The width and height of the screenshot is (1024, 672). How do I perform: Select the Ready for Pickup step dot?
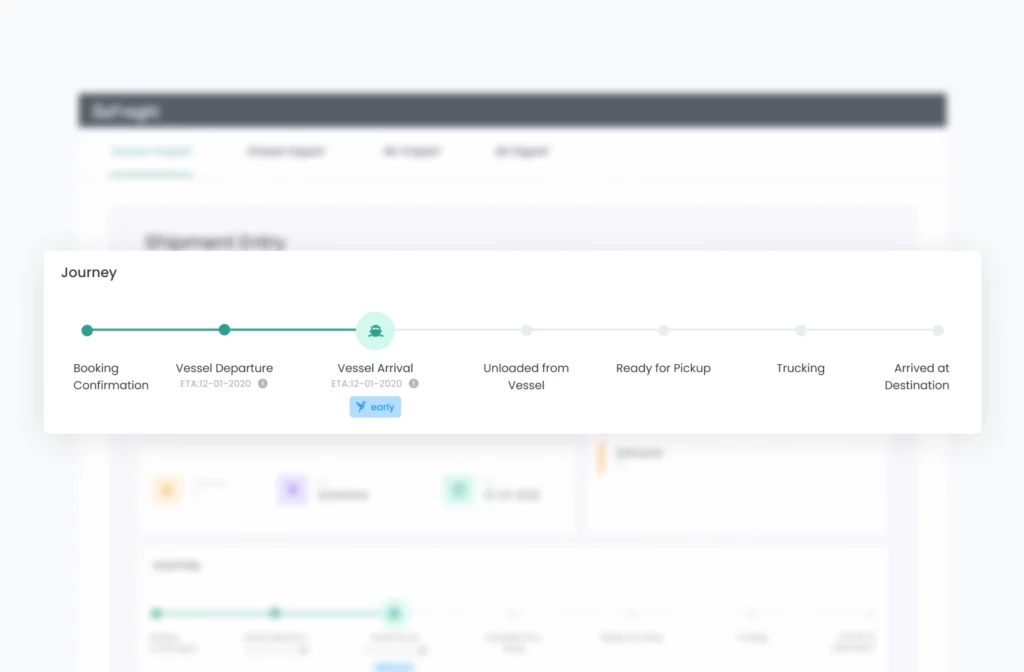(x=663, y=330)
